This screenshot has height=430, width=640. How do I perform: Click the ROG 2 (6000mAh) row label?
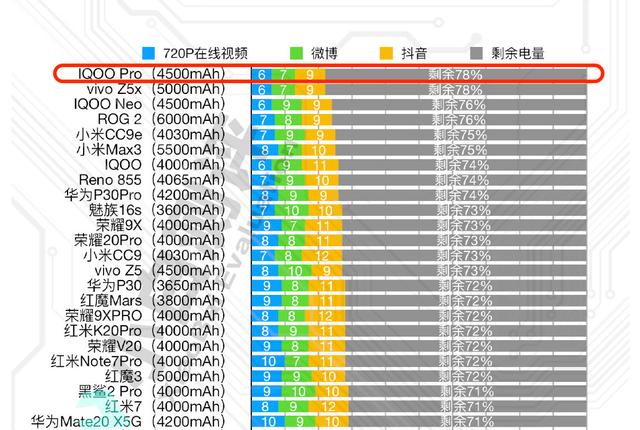(x=161, y=119)
